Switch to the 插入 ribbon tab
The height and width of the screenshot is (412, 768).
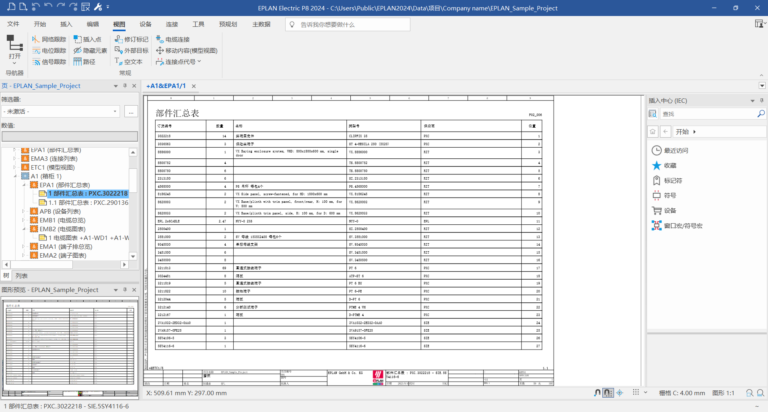click(66, 24)
